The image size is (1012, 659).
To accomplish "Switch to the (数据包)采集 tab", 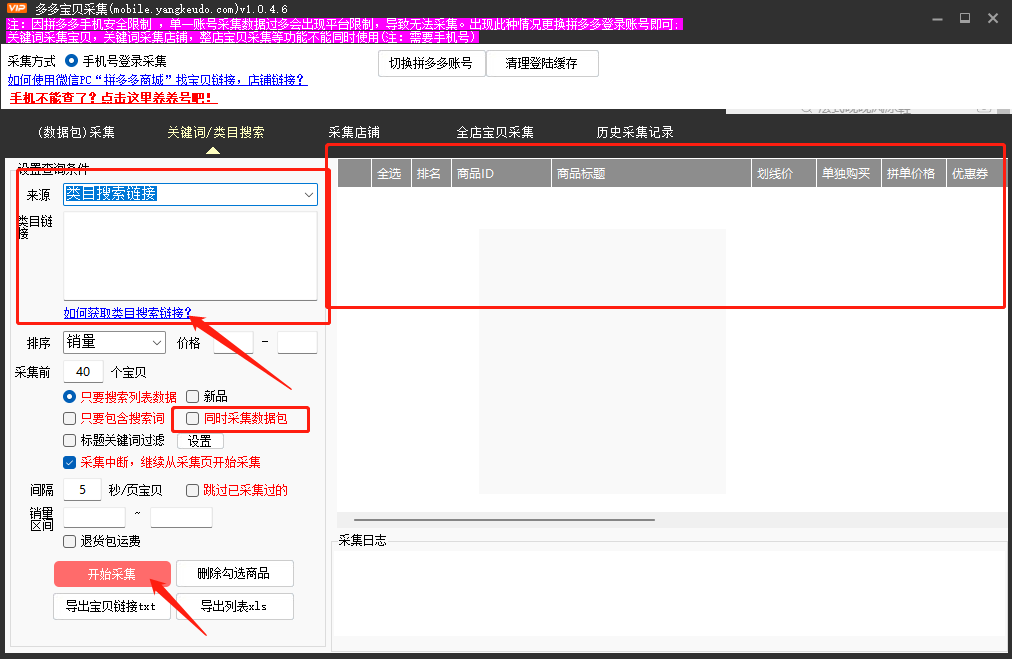I will 76,132.
